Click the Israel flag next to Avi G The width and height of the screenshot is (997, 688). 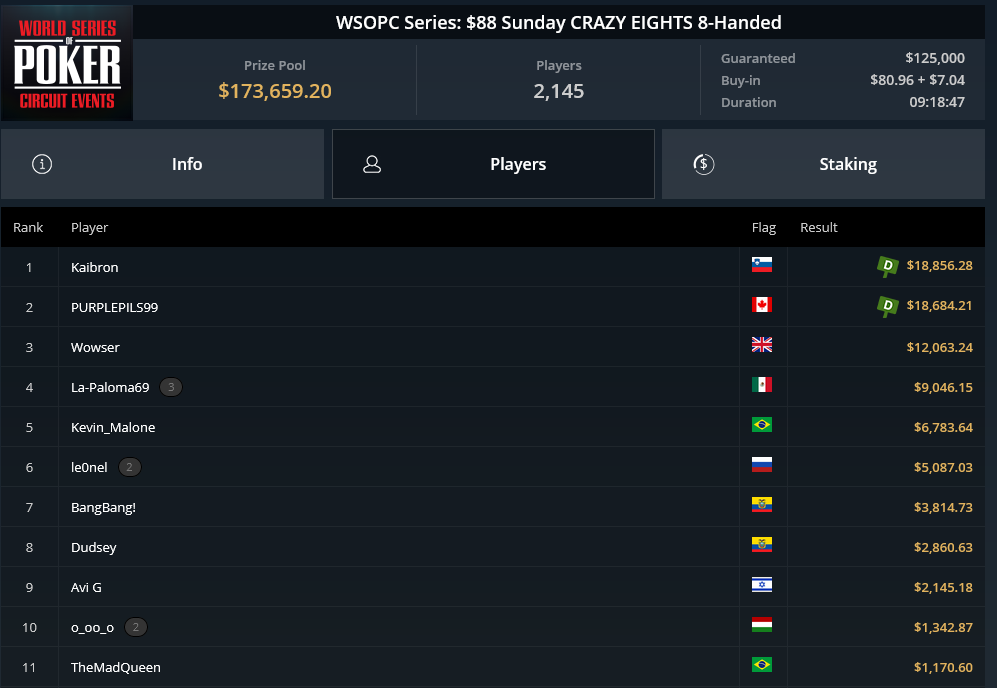tap(762, 584)
